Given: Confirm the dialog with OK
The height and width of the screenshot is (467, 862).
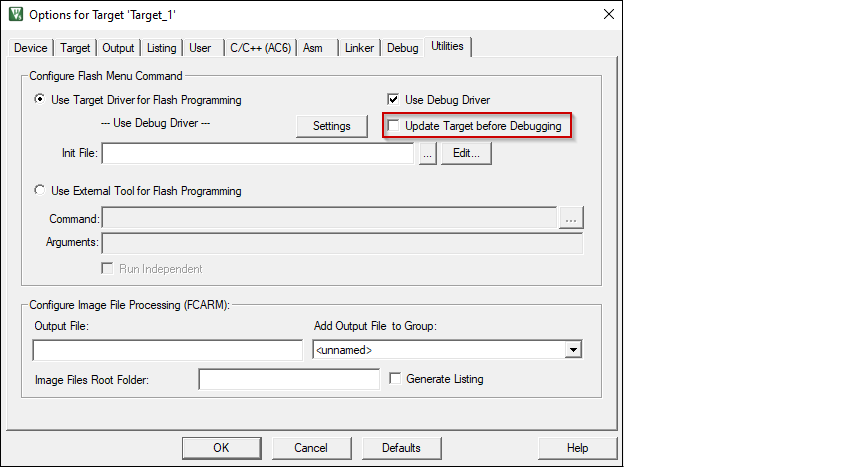Looking at the screenshot, I should tap(221, 448).
